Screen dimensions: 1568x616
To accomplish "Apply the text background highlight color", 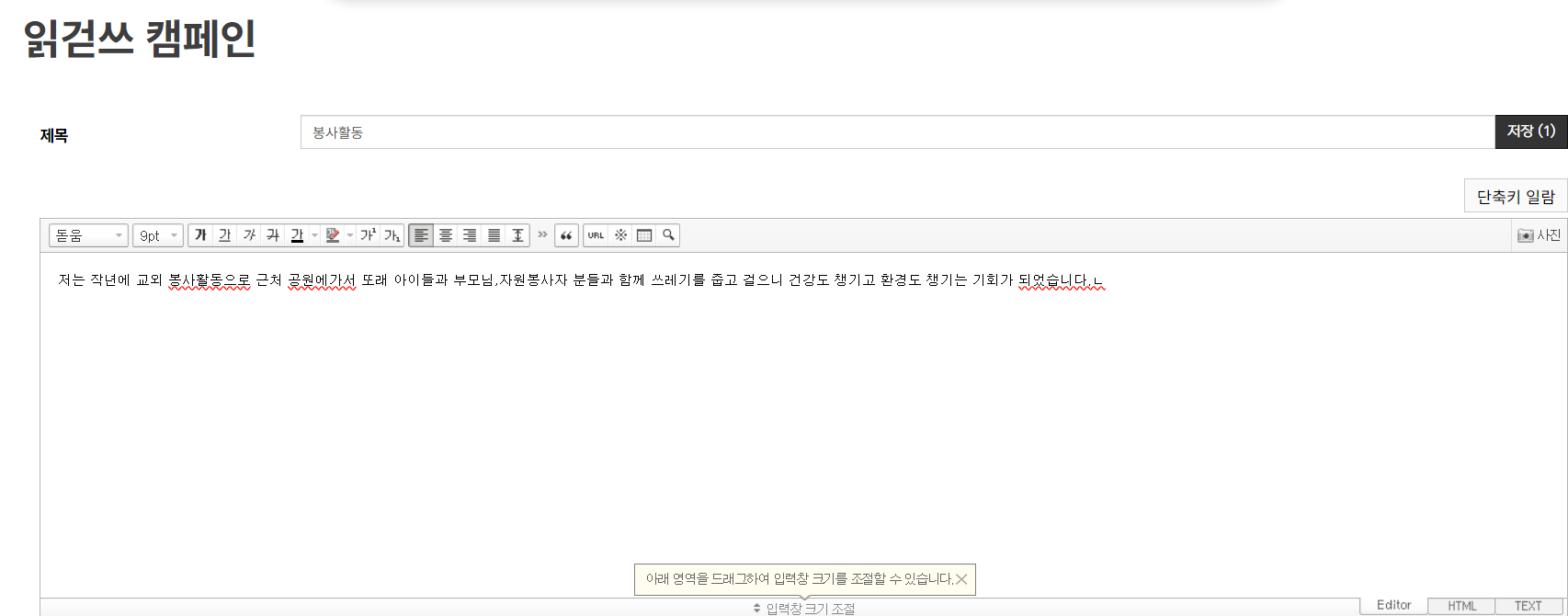I will point(333,235).
